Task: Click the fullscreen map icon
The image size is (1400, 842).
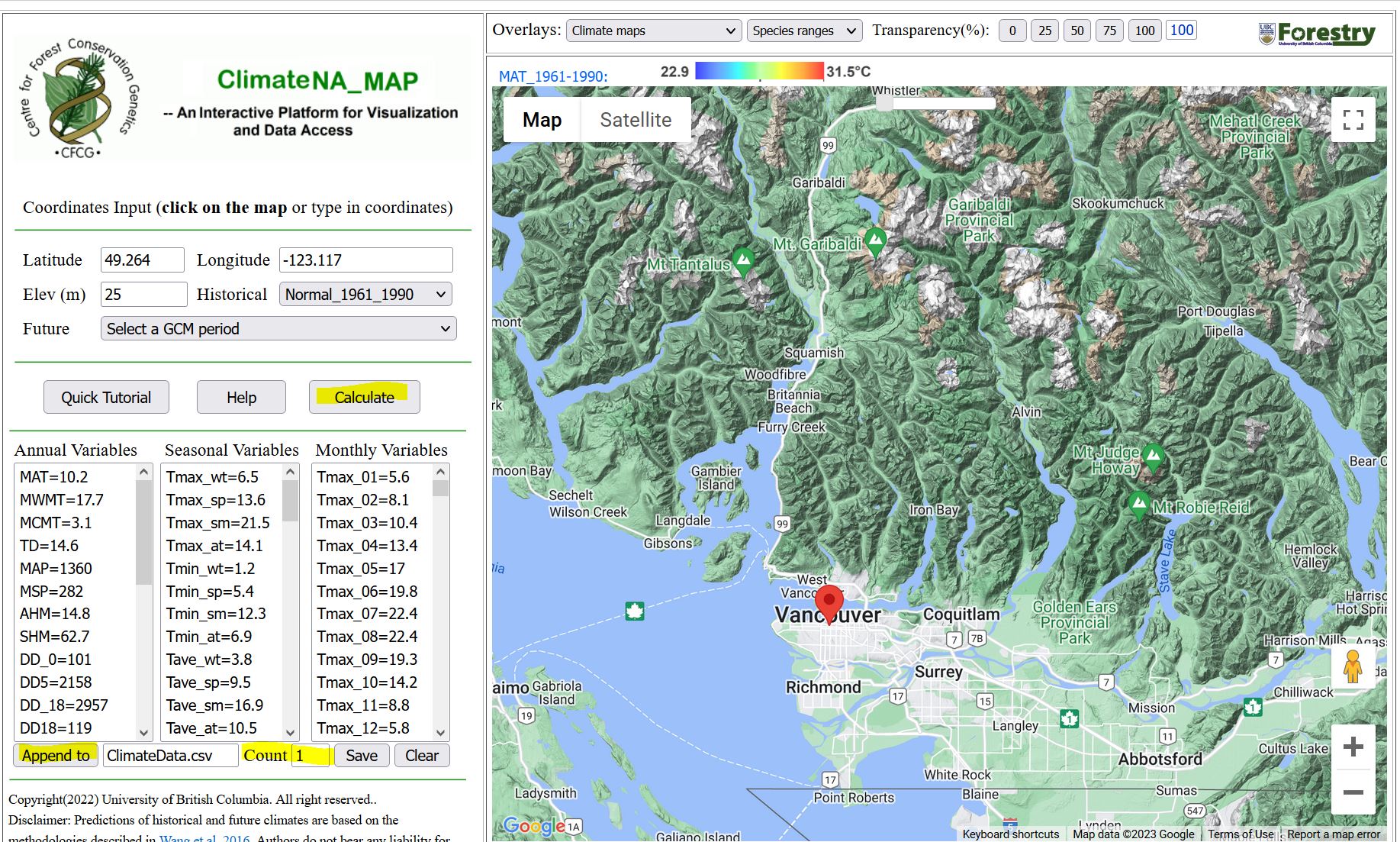Action: (x=1353, y=120)
